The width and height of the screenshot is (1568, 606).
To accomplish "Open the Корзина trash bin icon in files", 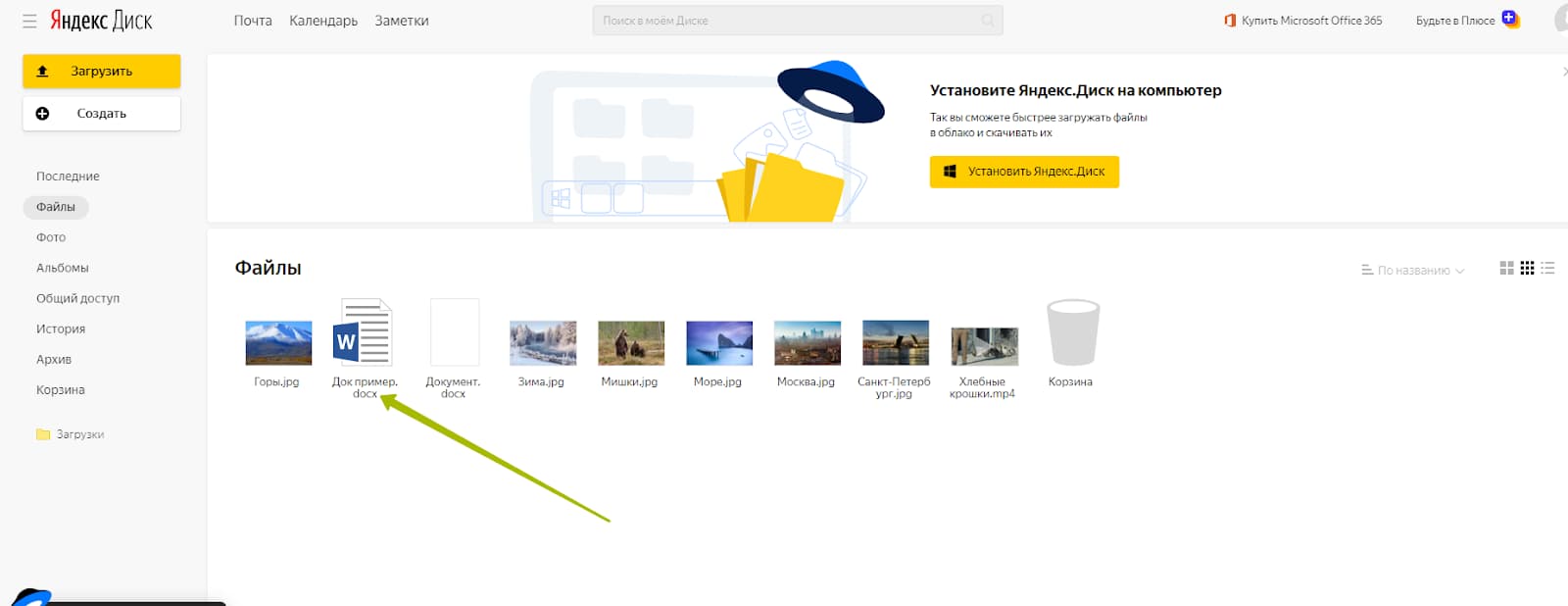I will (1072, 333).
